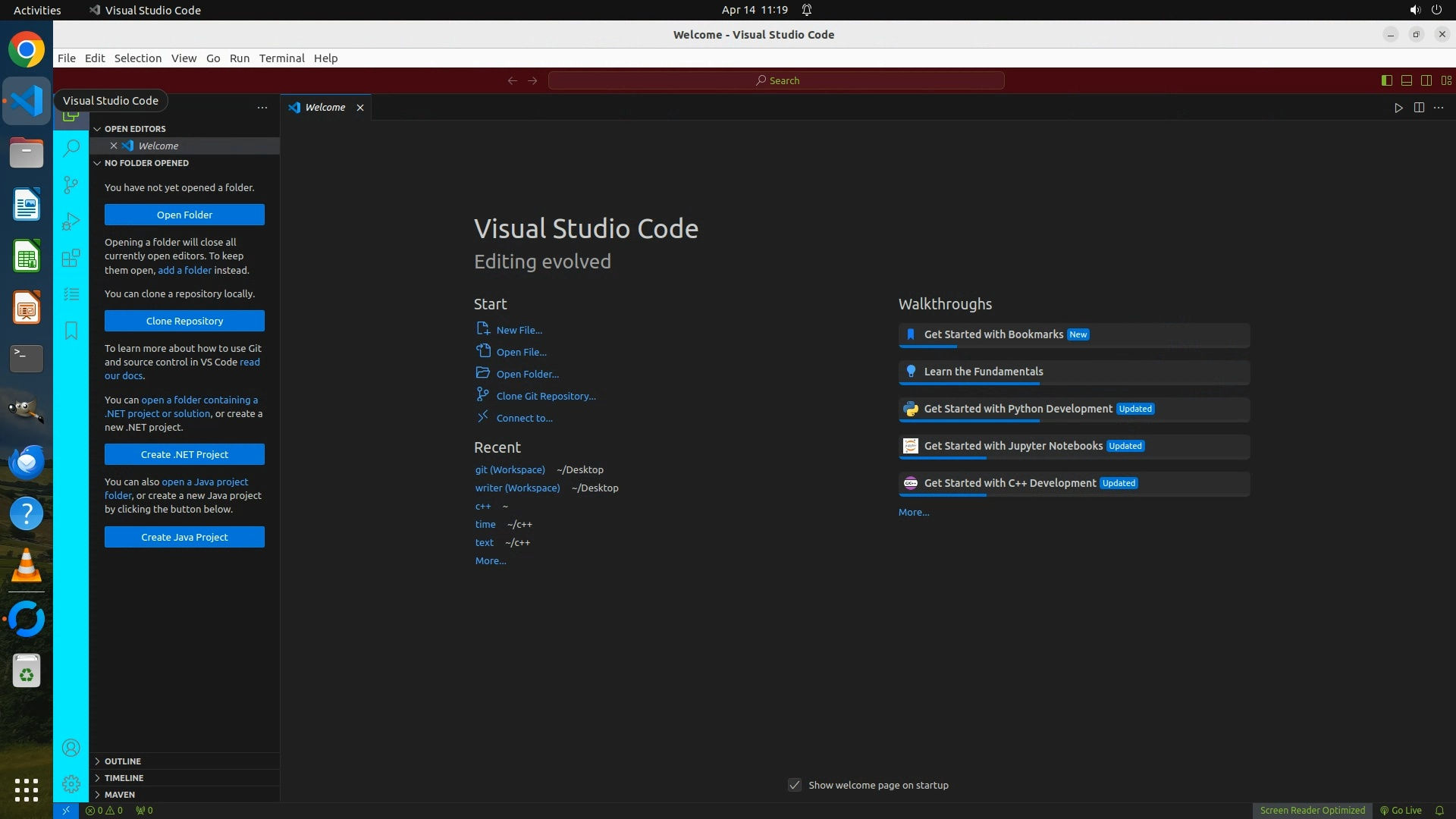Open the Accounts icon in activity bar
1456x819 pixels.
tap(71, 748)
